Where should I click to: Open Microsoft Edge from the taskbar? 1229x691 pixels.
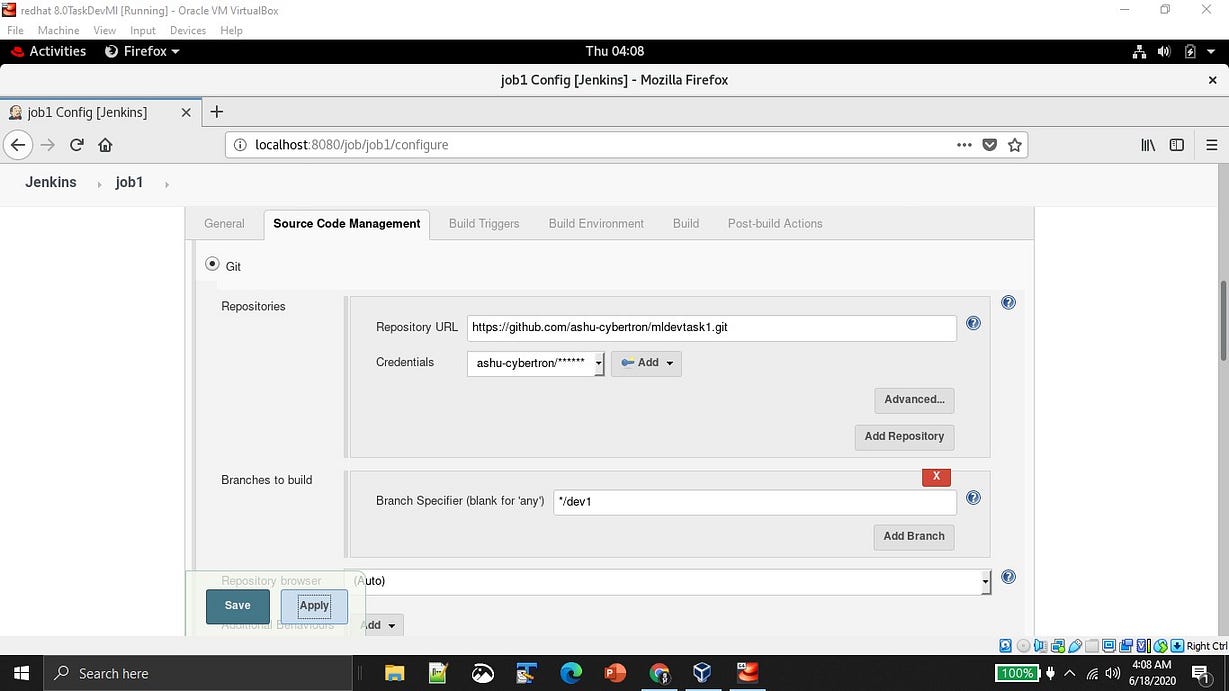(x=571, y=673)
